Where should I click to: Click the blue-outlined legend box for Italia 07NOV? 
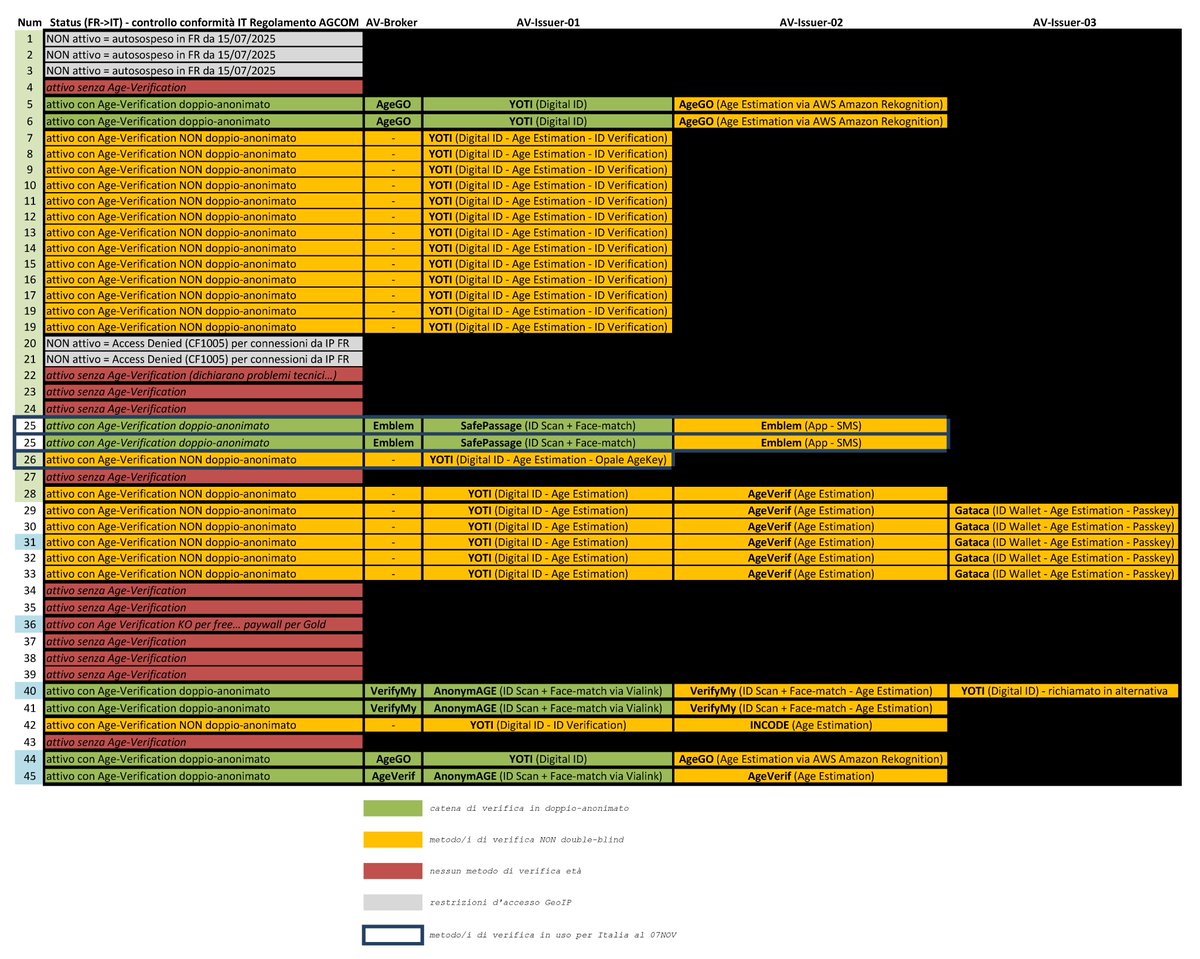(x=393, y=934)
